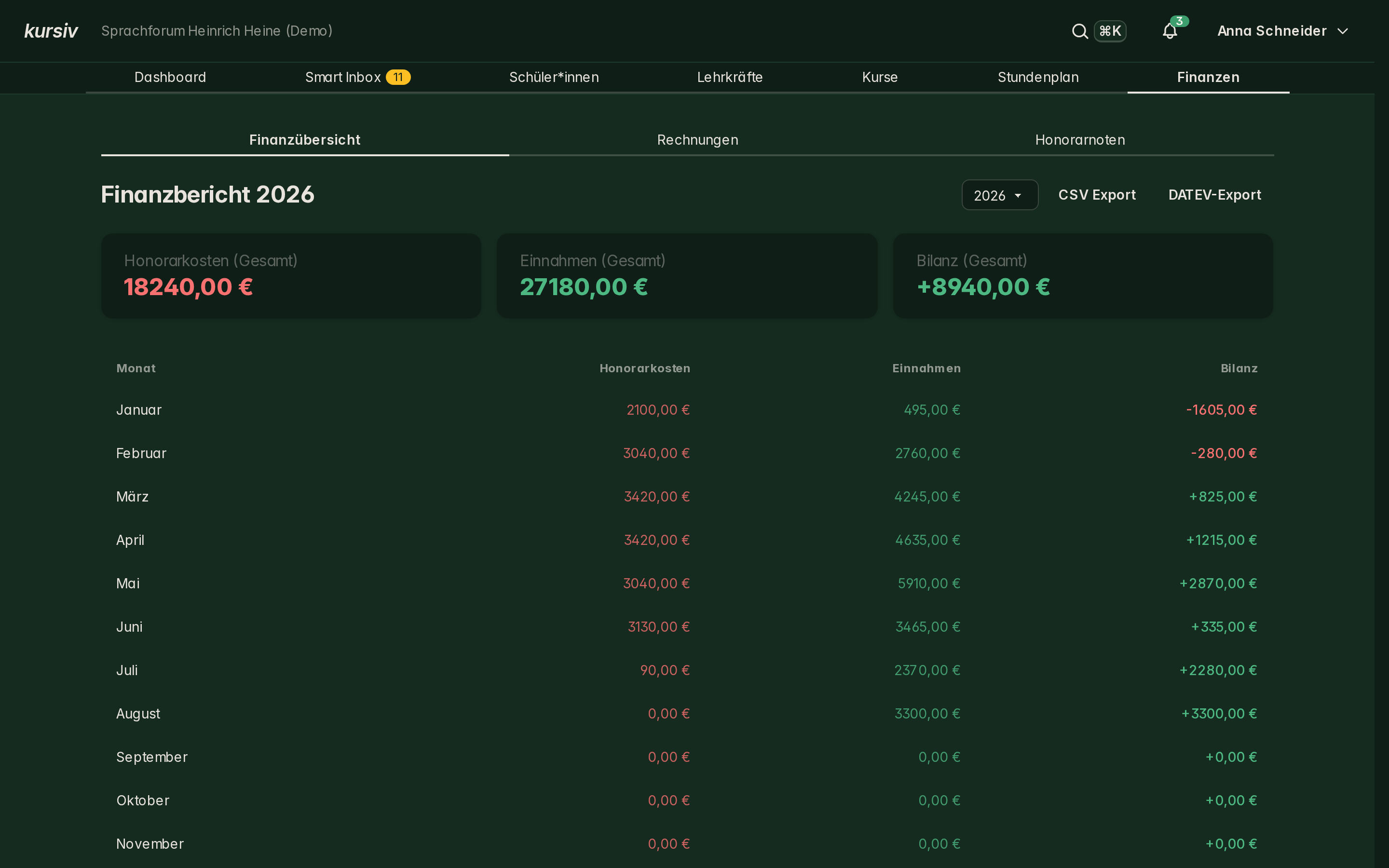Select the September row label
Screen dimensions: 1389x868
click(152, 757)
